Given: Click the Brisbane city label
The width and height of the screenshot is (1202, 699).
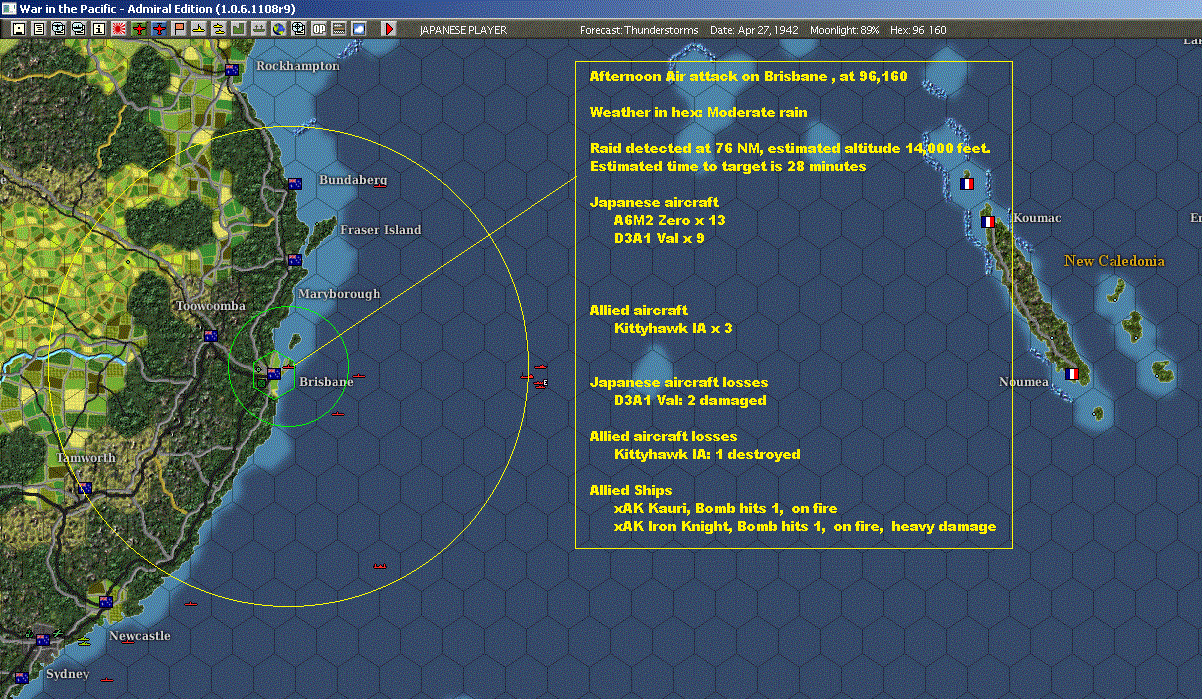Looking at the screenshot, I should (326, 382).
